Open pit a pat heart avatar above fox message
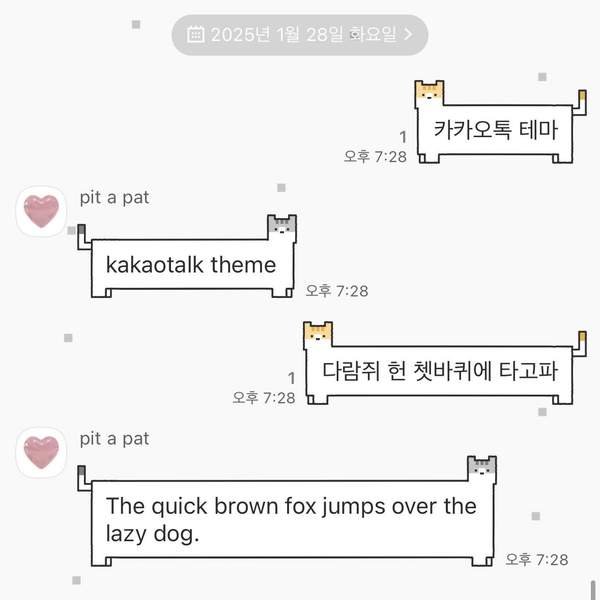600x600 pixels. pos(41,452)
